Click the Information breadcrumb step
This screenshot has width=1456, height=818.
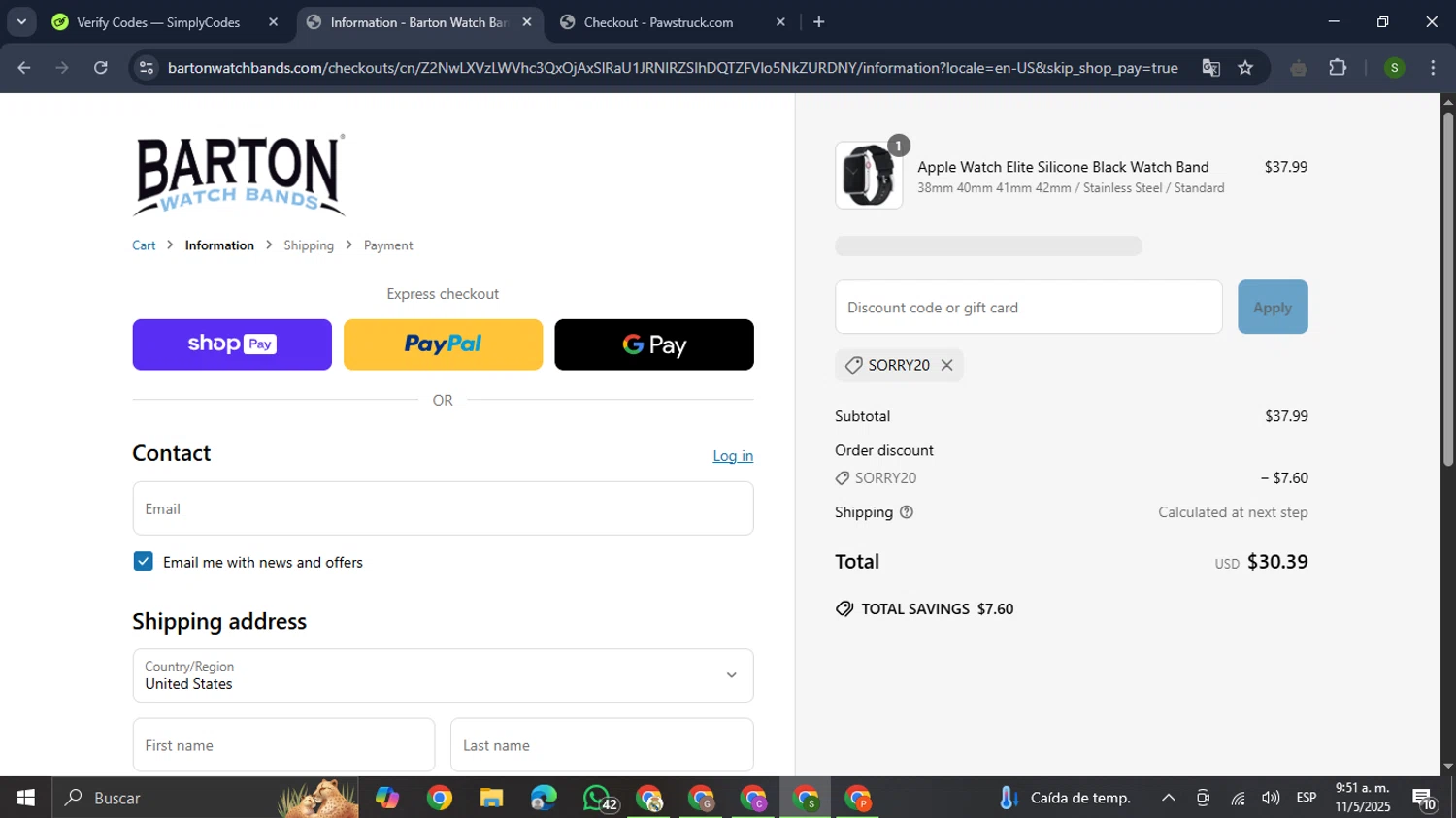pyautogui.click(x=219, y=245)
